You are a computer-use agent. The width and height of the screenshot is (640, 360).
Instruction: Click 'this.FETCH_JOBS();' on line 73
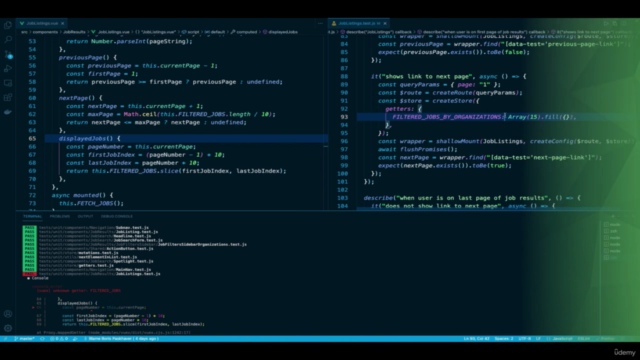91,203
